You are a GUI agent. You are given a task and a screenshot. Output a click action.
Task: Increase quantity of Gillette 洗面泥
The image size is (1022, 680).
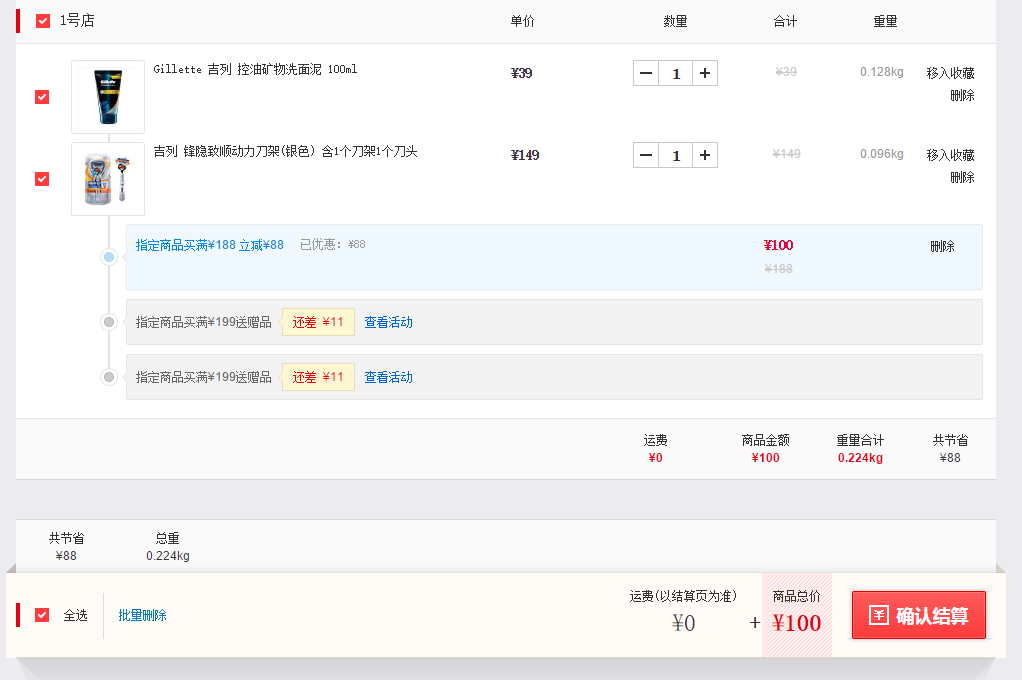click(705, 73)
